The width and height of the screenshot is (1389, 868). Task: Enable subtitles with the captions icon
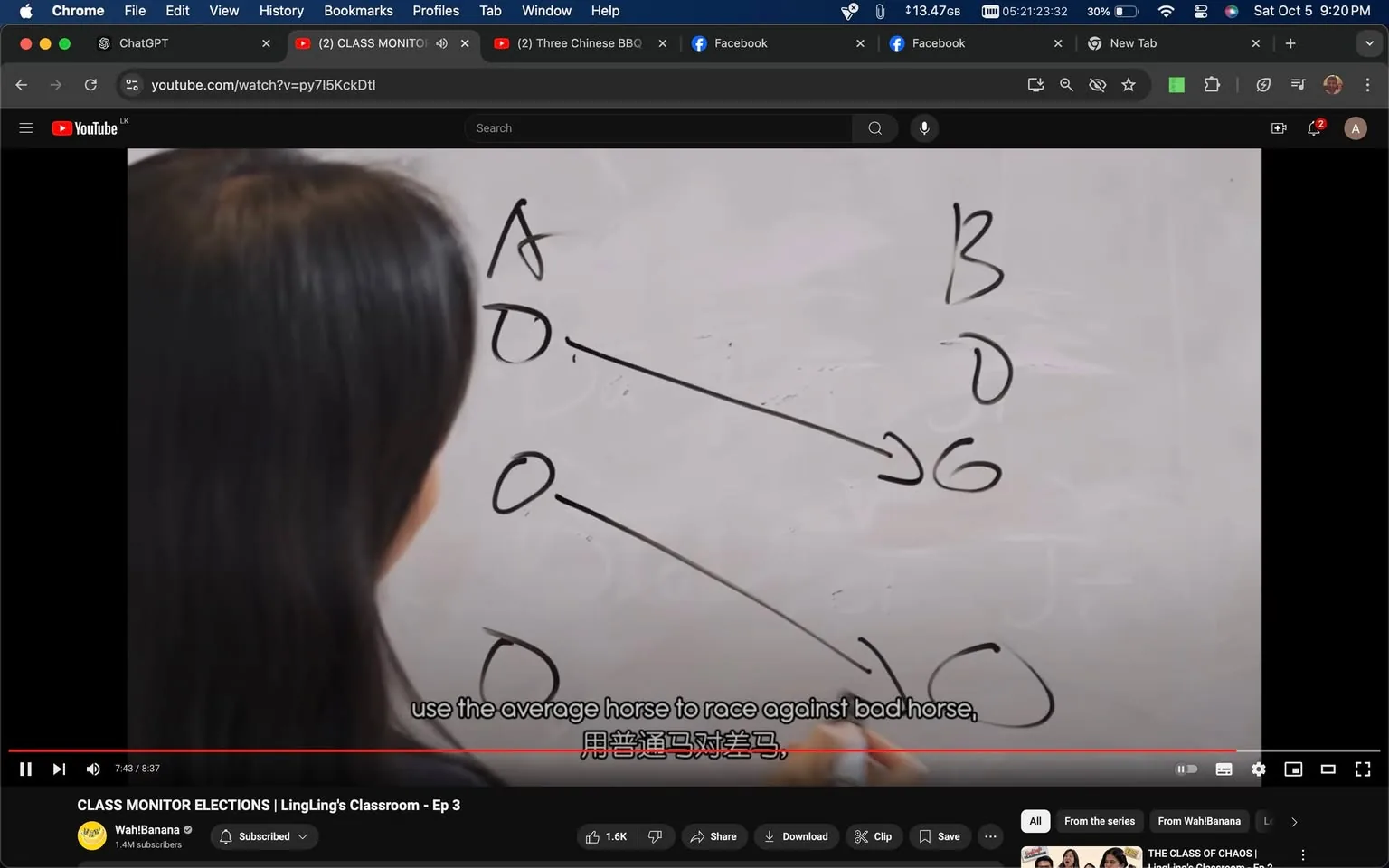pyautogui.click(x=1224, y=769)
